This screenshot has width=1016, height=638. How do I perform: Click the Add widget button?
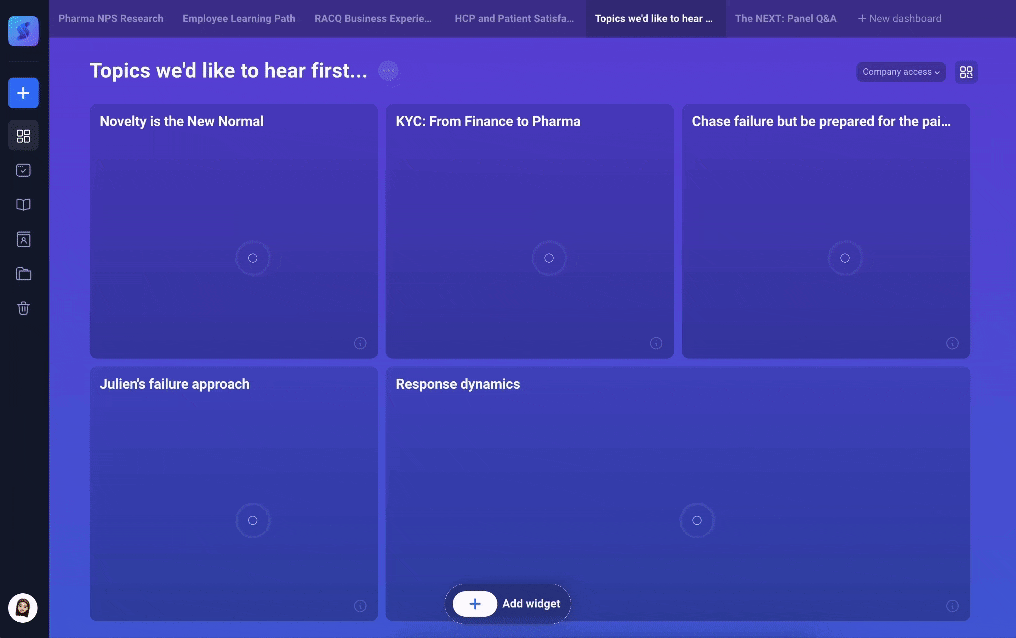(508, 604)
